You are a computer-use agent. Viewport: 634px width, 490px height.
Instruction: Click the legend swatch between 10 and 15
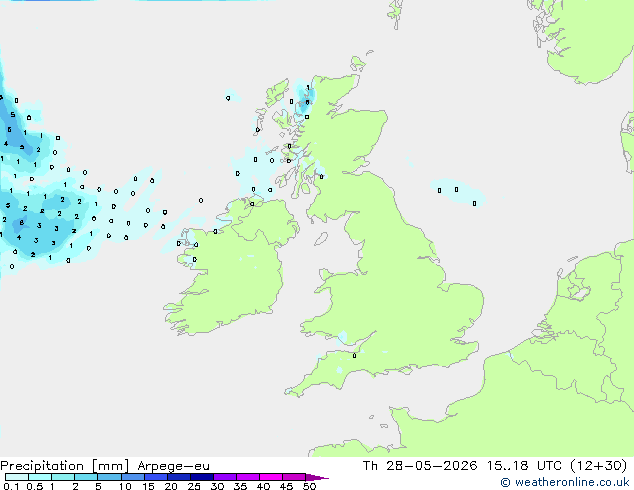[132, 477]
